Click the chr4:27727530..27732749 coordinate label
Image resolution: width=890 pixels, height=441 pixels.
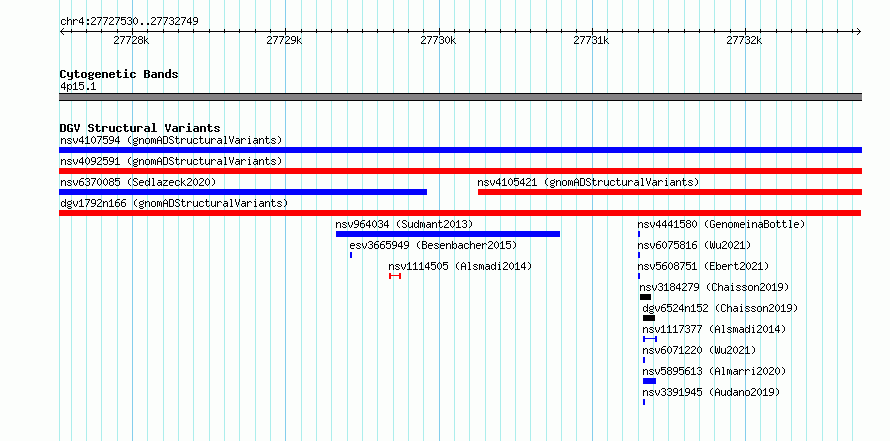pyautogui.click(x=129, y=22)
